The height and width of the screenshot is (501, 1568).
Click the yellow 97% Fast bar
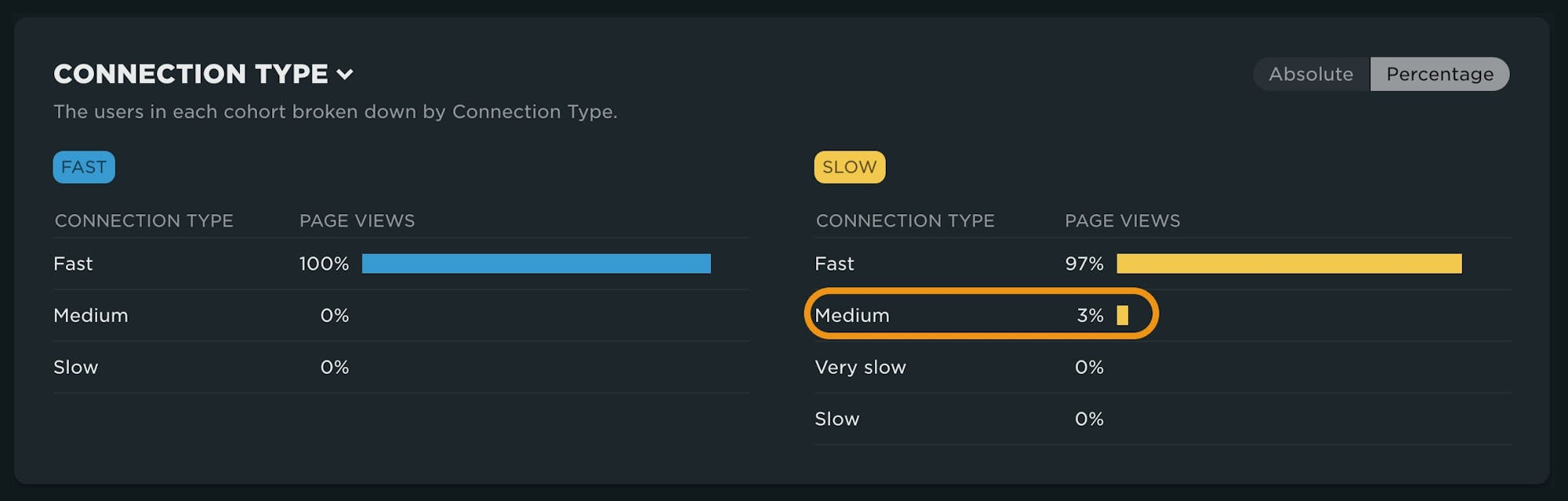(1288, 263)
